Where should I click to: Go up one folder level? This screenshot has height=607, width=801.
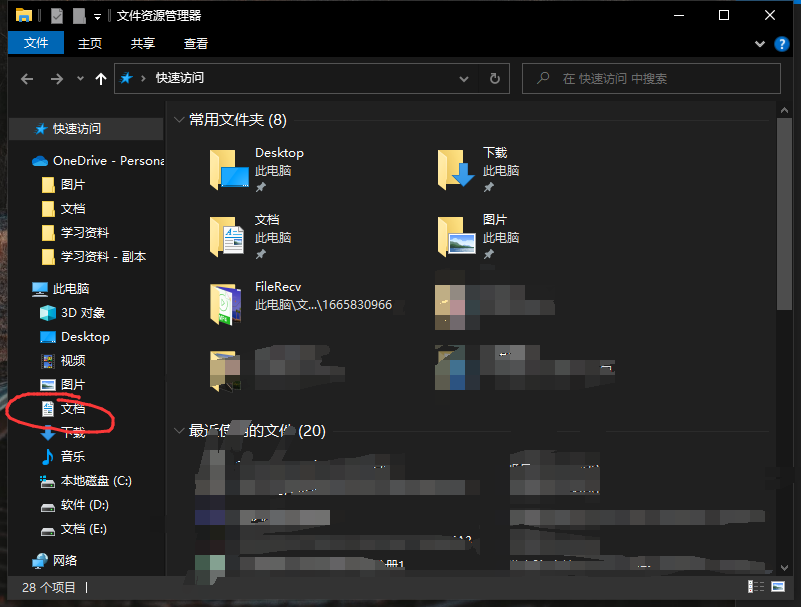100,78
